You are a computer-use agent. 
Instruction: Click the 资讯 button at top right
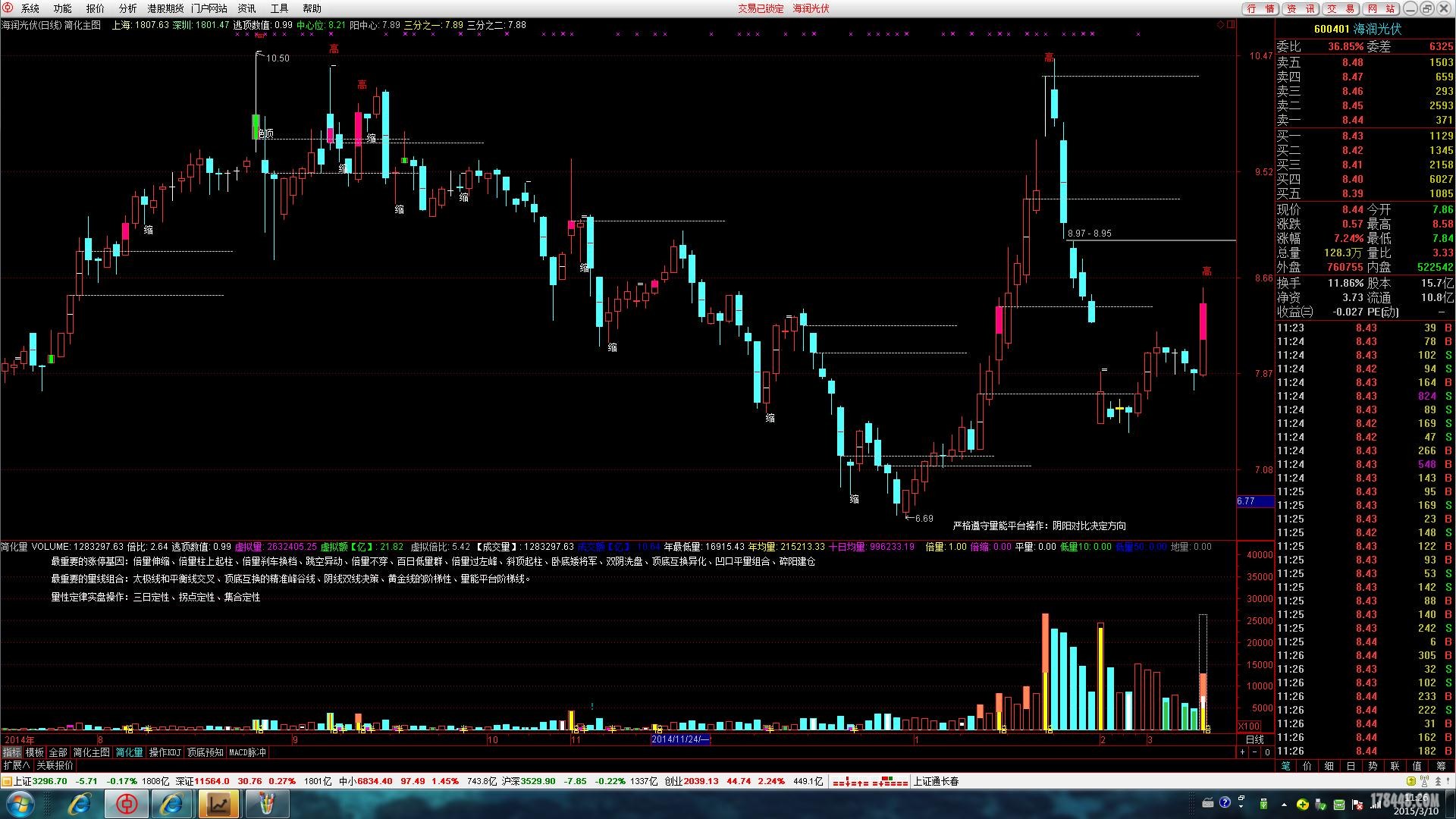click(x=1301, y=8)
